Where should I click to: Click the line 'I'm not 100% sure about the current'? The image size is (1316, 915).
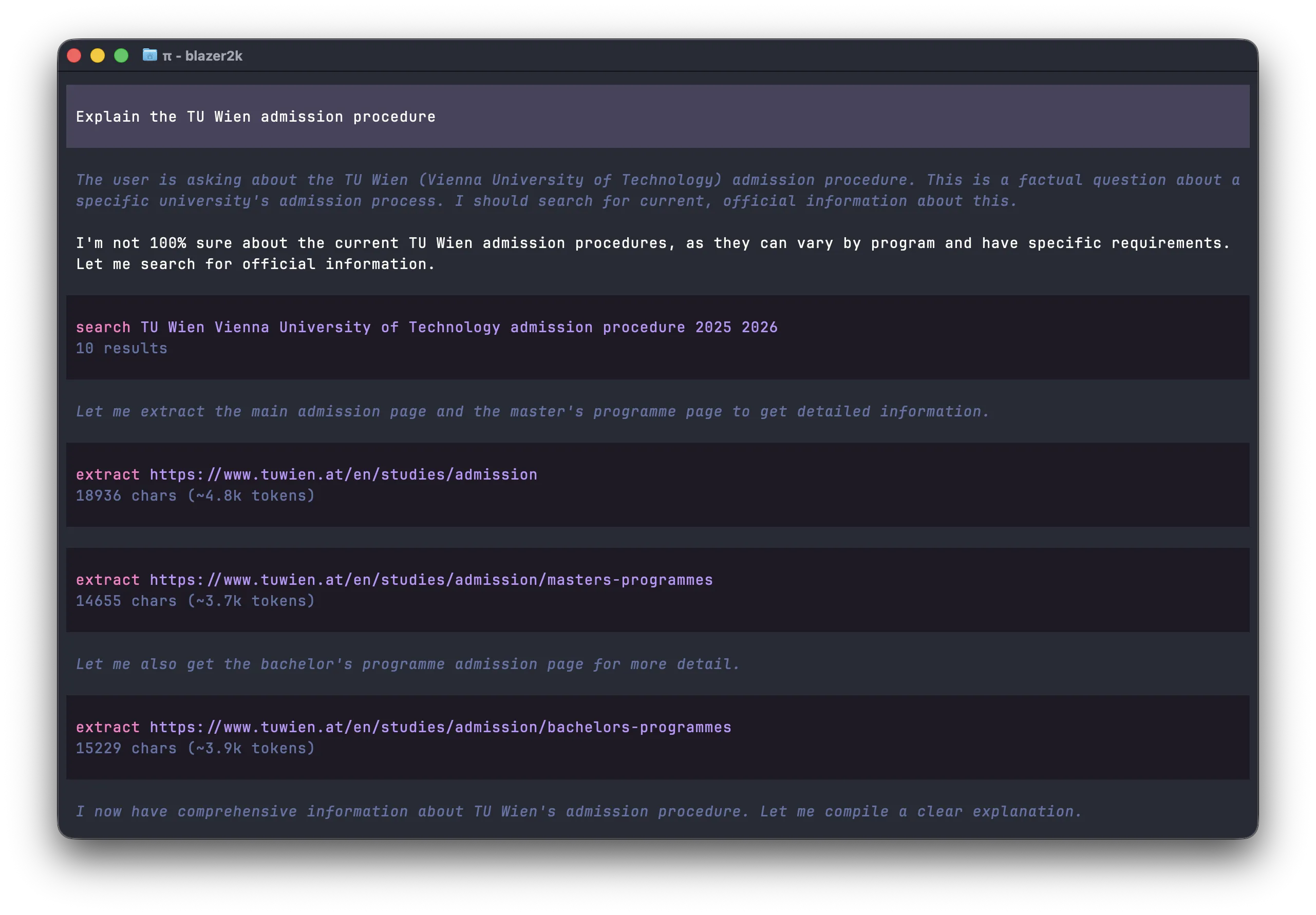click(653, 243)
